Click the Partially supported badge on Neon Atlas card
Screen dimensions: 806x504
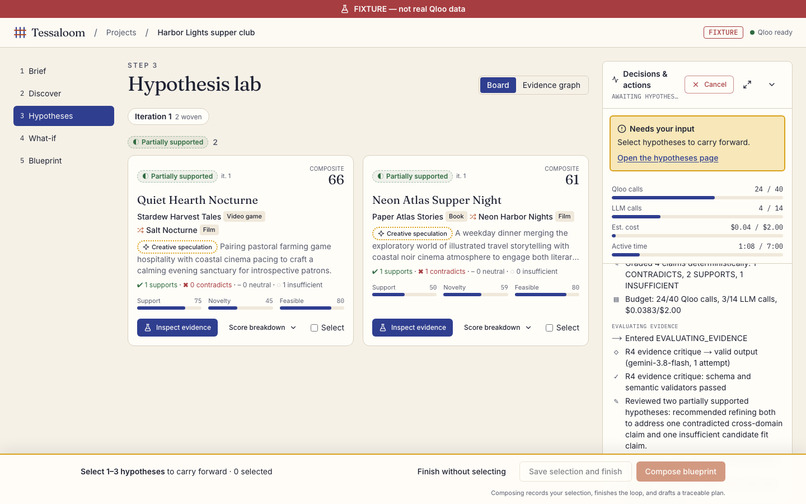[x=412, y=176]
